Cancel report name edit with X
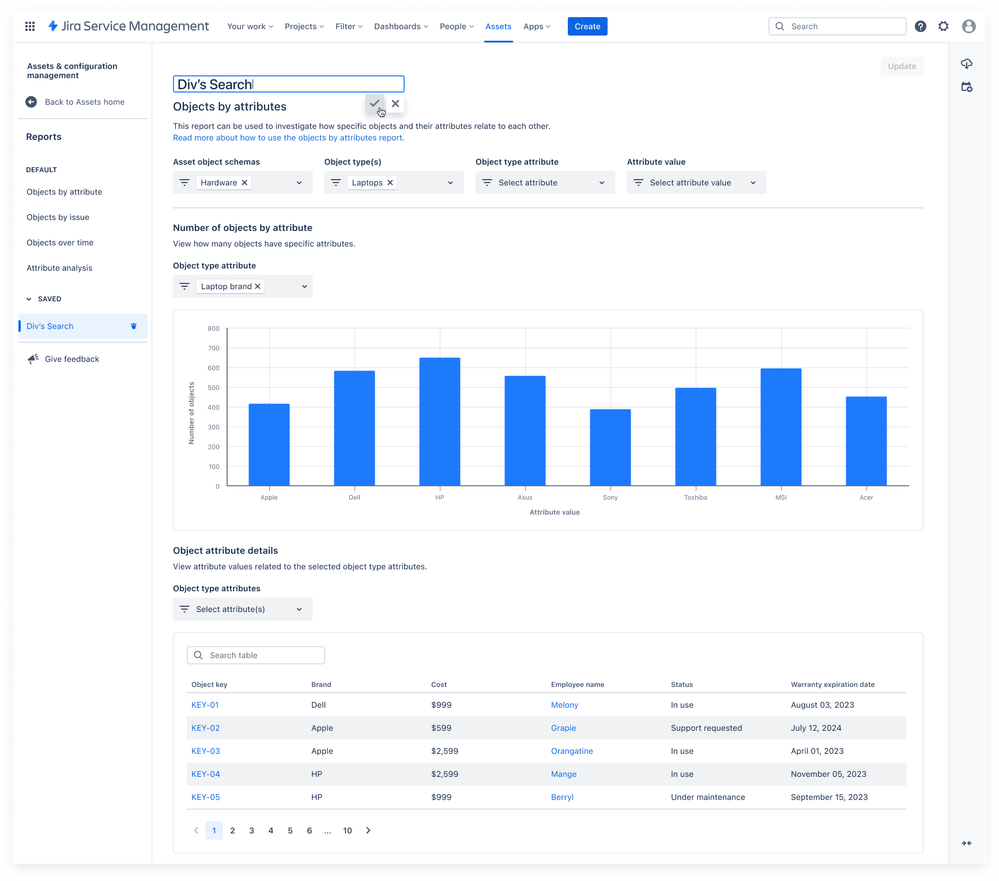999x881 pixels. point(396,103)
